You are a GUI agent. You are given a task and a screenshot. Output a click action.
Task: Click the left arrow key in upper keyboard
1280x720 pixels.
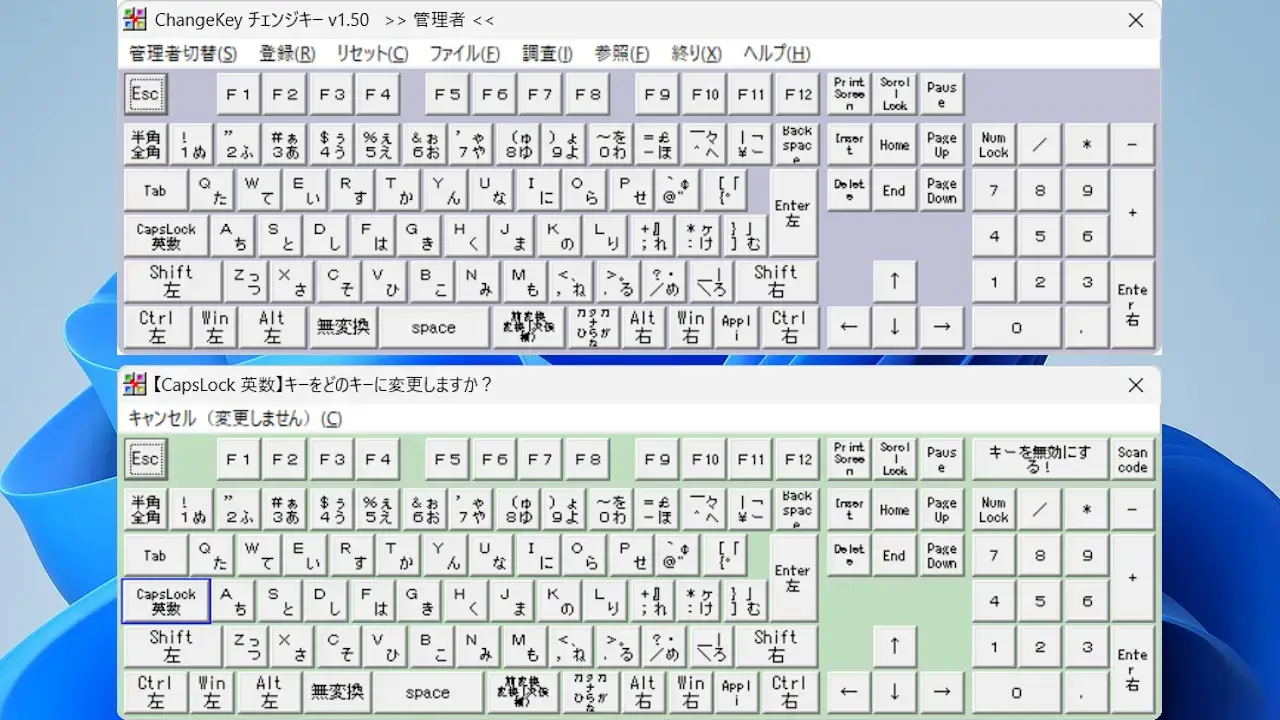[x=848, y=327]
